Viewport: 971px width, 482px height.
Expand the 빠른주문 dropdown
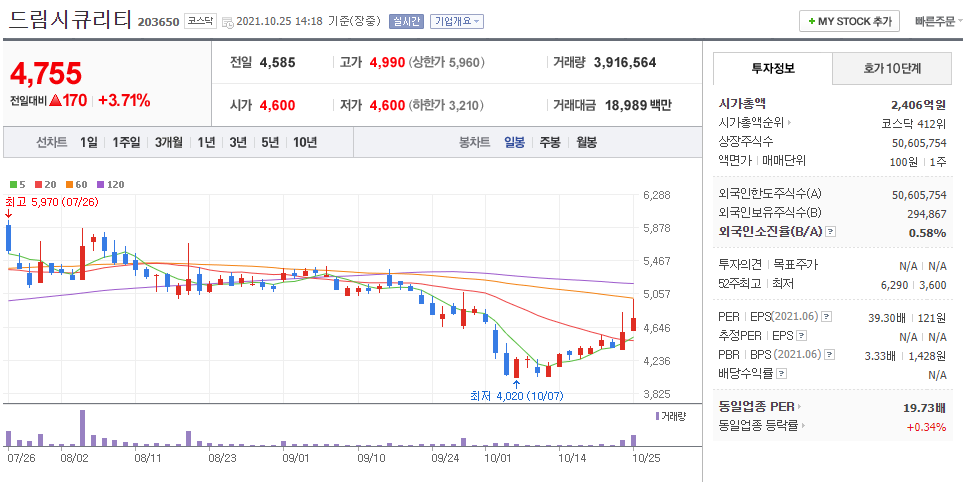click(939, 21)
